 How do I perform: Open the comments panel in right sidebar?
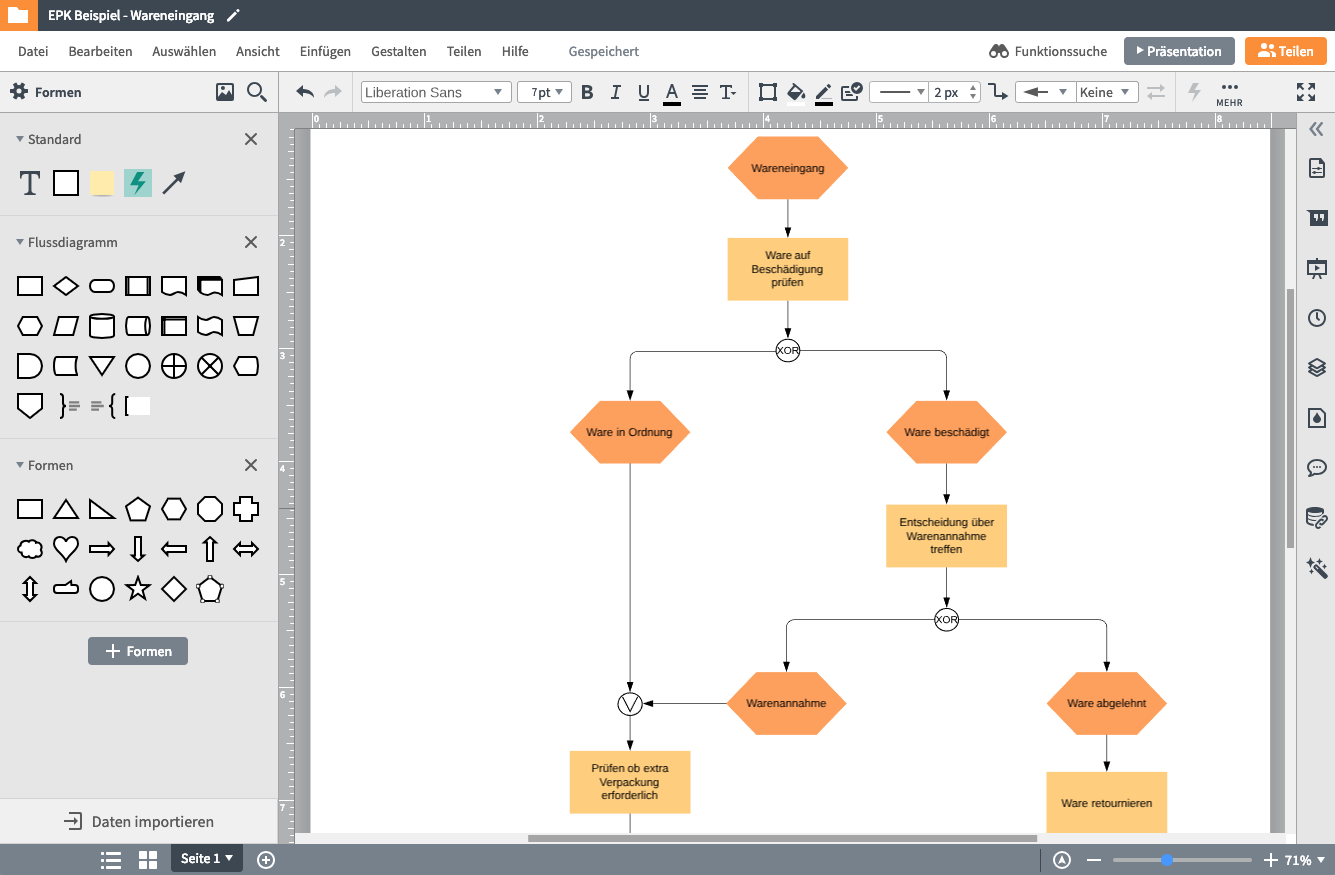click(1316, 467)
